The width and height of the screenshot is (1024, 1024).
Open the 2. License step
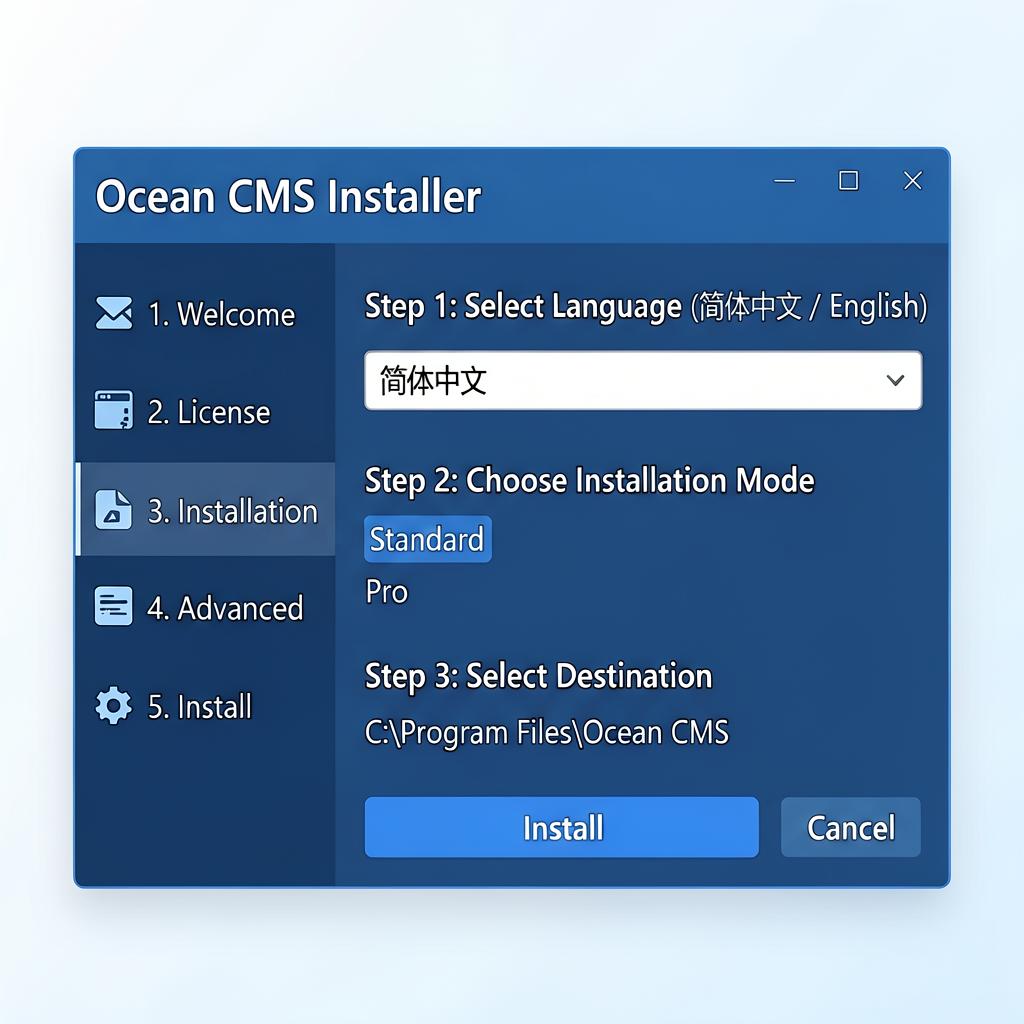pyautogui.click(x=205, y=411)
